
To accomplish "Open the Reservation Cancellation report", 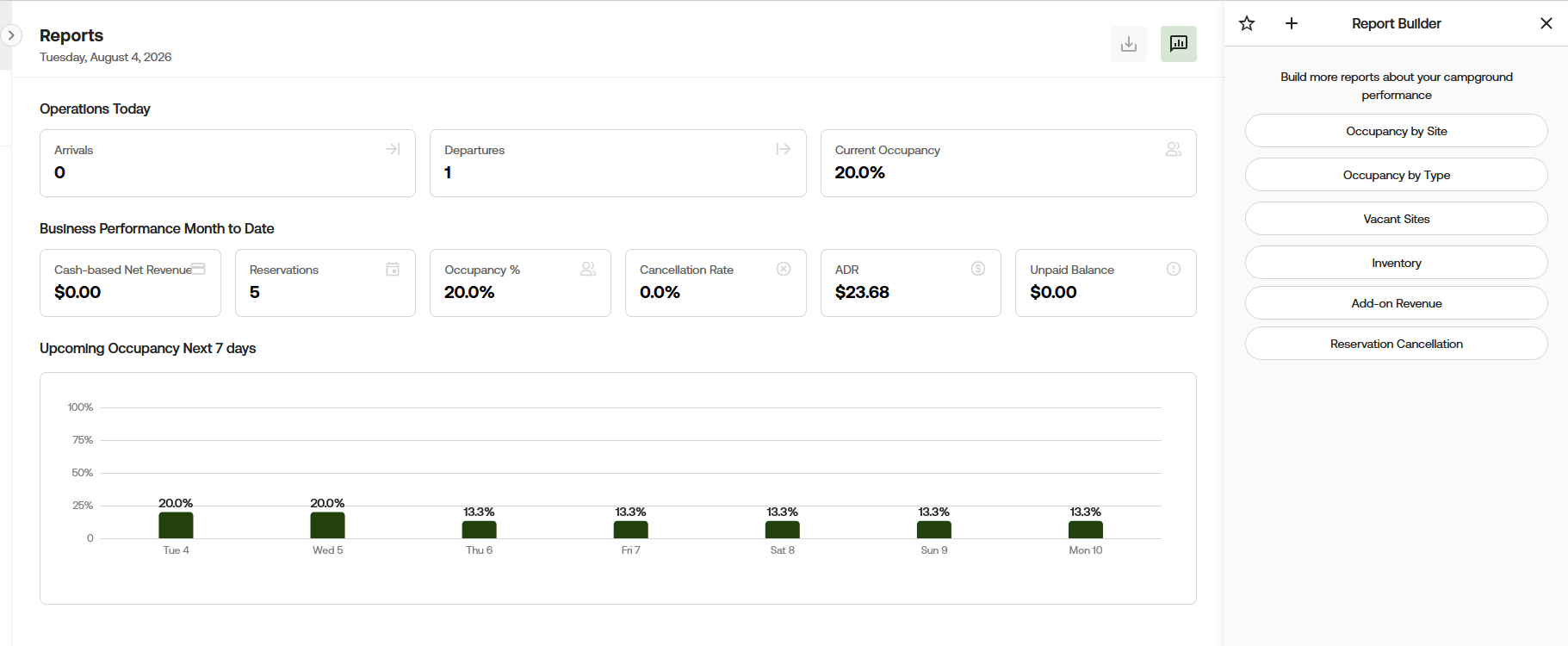I will point(1396,344).
